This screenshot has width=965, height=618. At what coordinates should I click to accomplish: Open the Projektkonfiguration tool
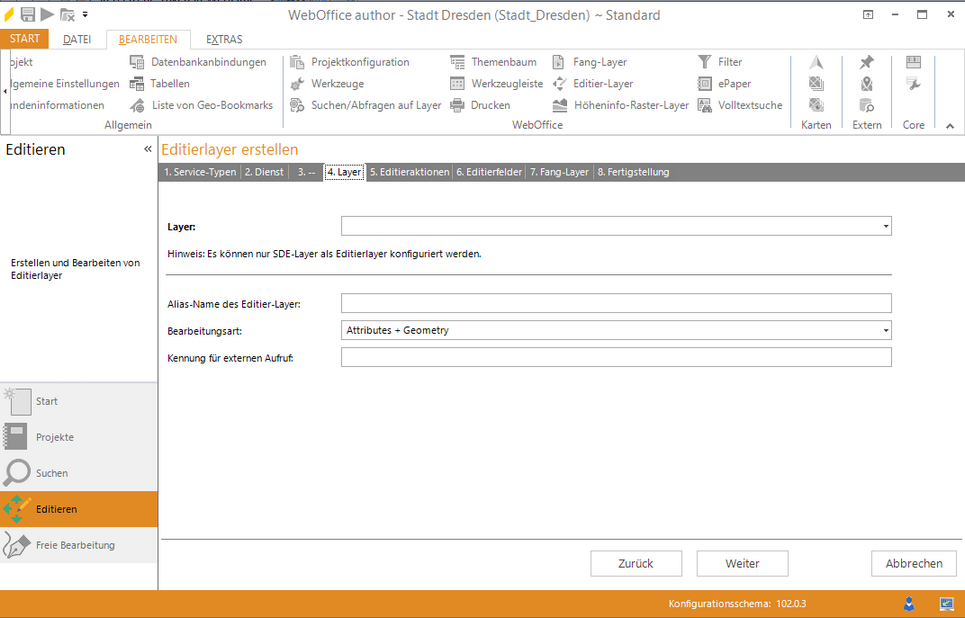(x=359, y=62)
